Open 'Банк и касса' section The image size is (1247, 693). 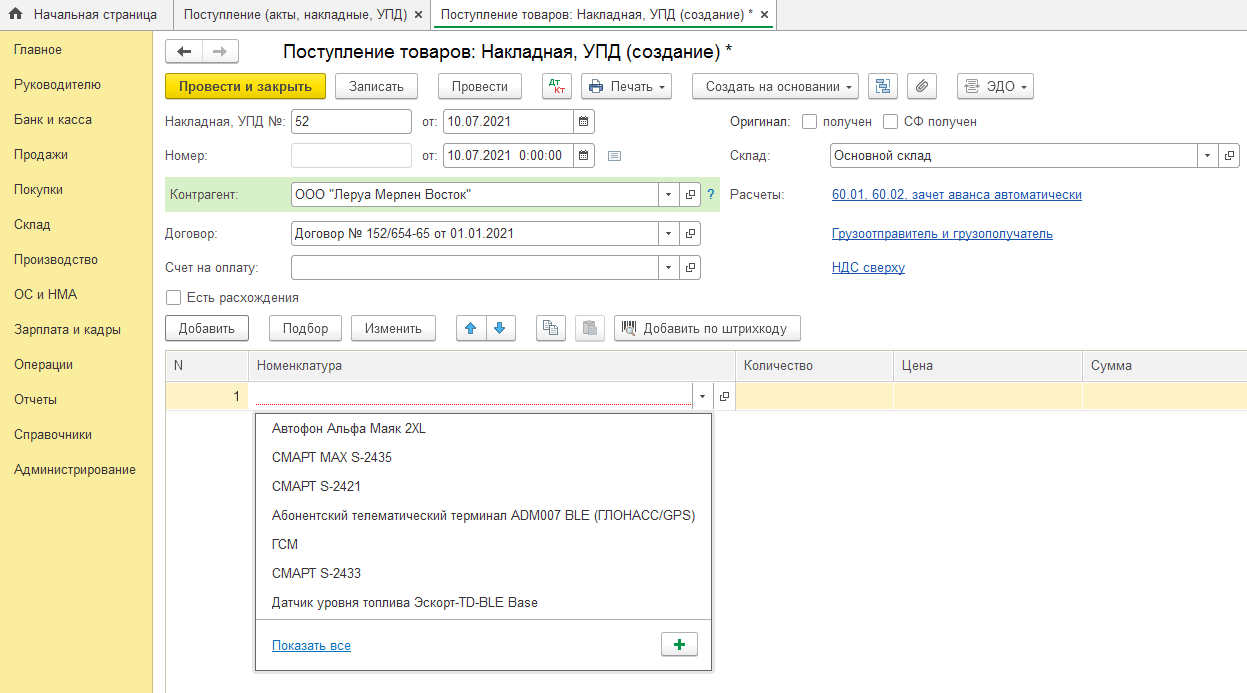coord(53,120)
